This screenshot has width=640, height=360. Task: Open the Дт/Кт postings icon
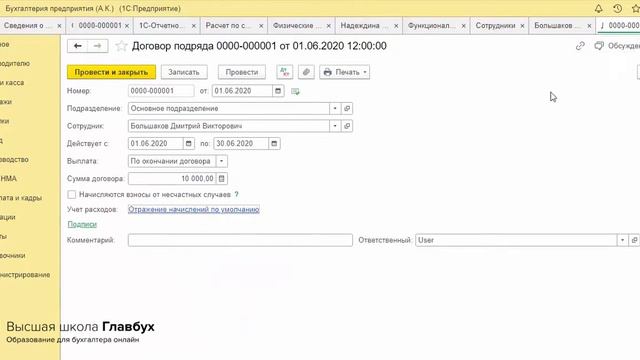284,72
